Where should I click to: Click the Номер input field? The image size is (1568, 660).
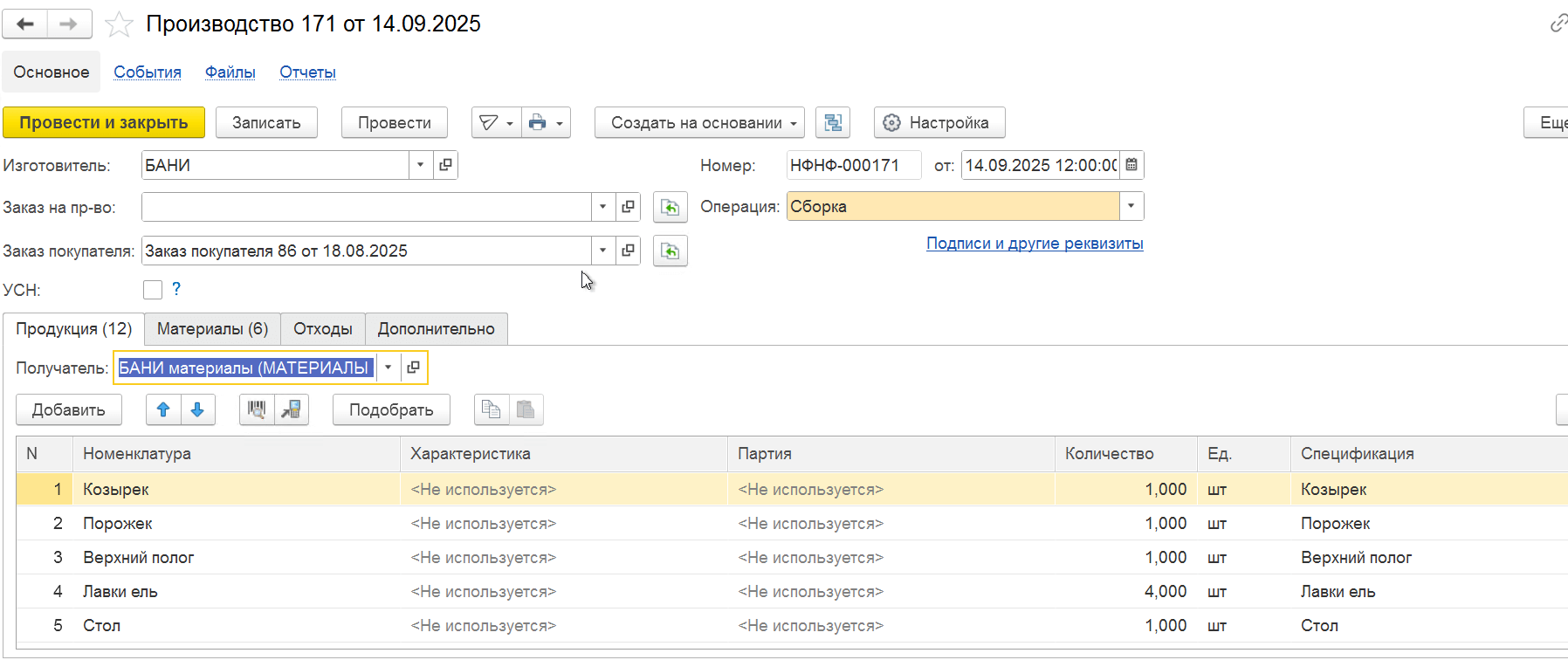click(x=852, y=165)
